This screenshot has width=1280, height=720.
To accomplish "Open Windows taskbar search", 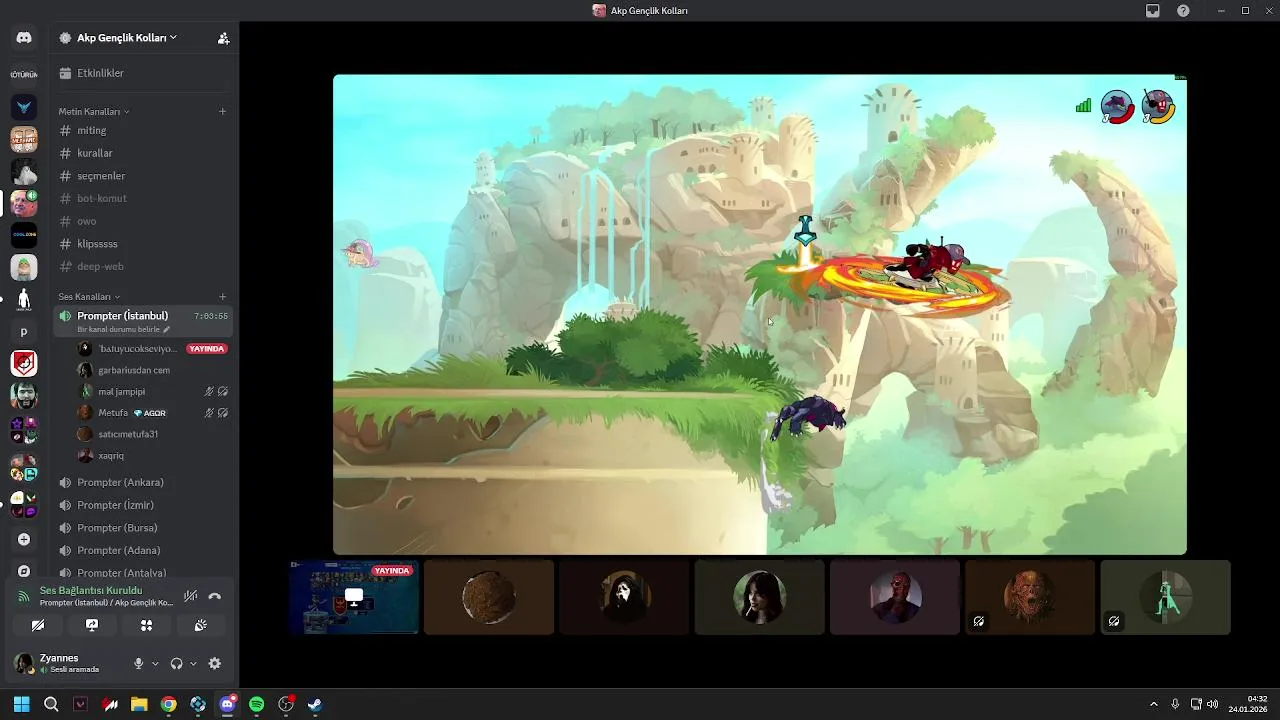I will pyautogui.click(x=51, y=704).
